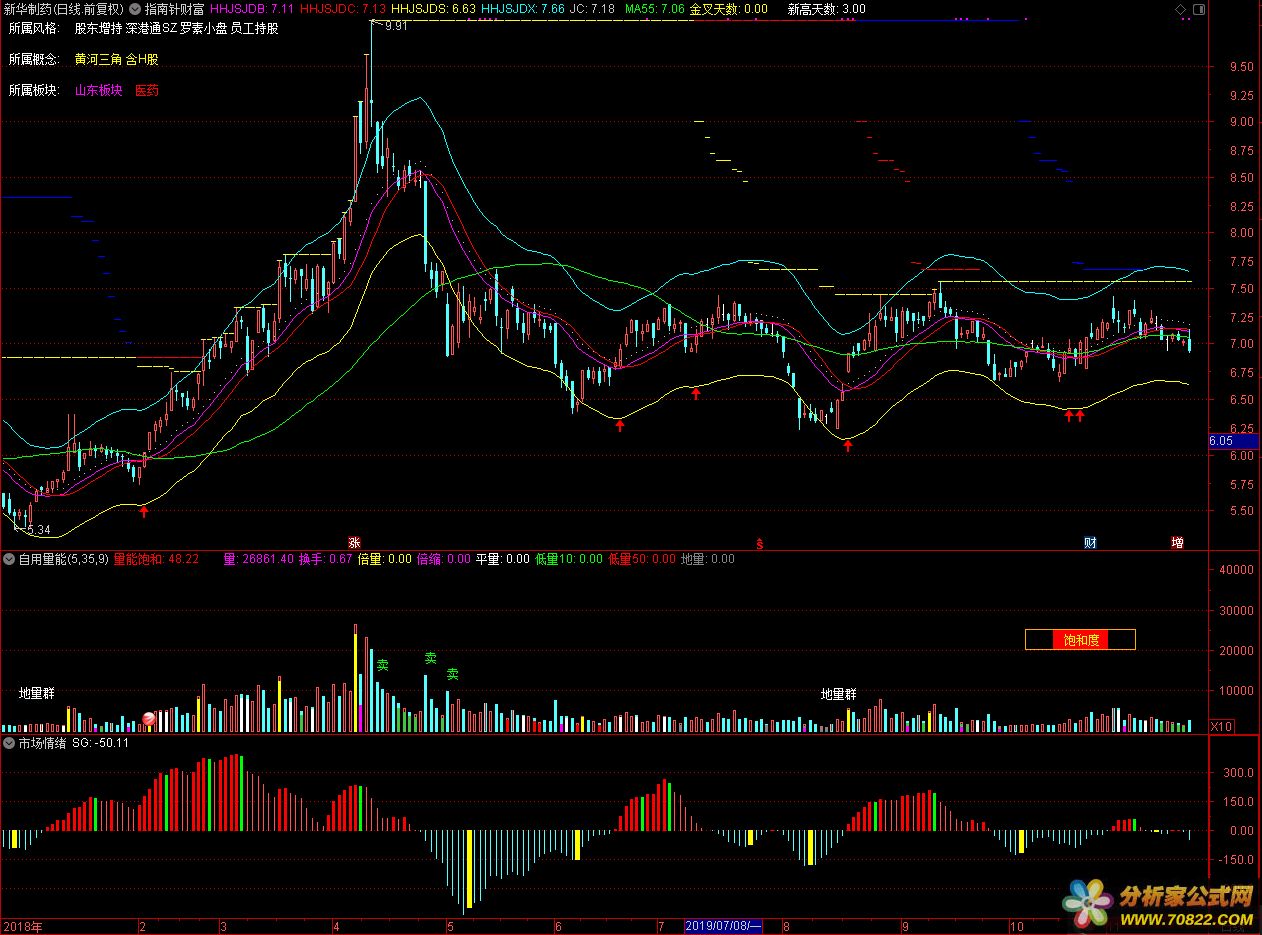Click the 市场情绪 indicator title
The image size is (1262, 935).
coord(42,743)
